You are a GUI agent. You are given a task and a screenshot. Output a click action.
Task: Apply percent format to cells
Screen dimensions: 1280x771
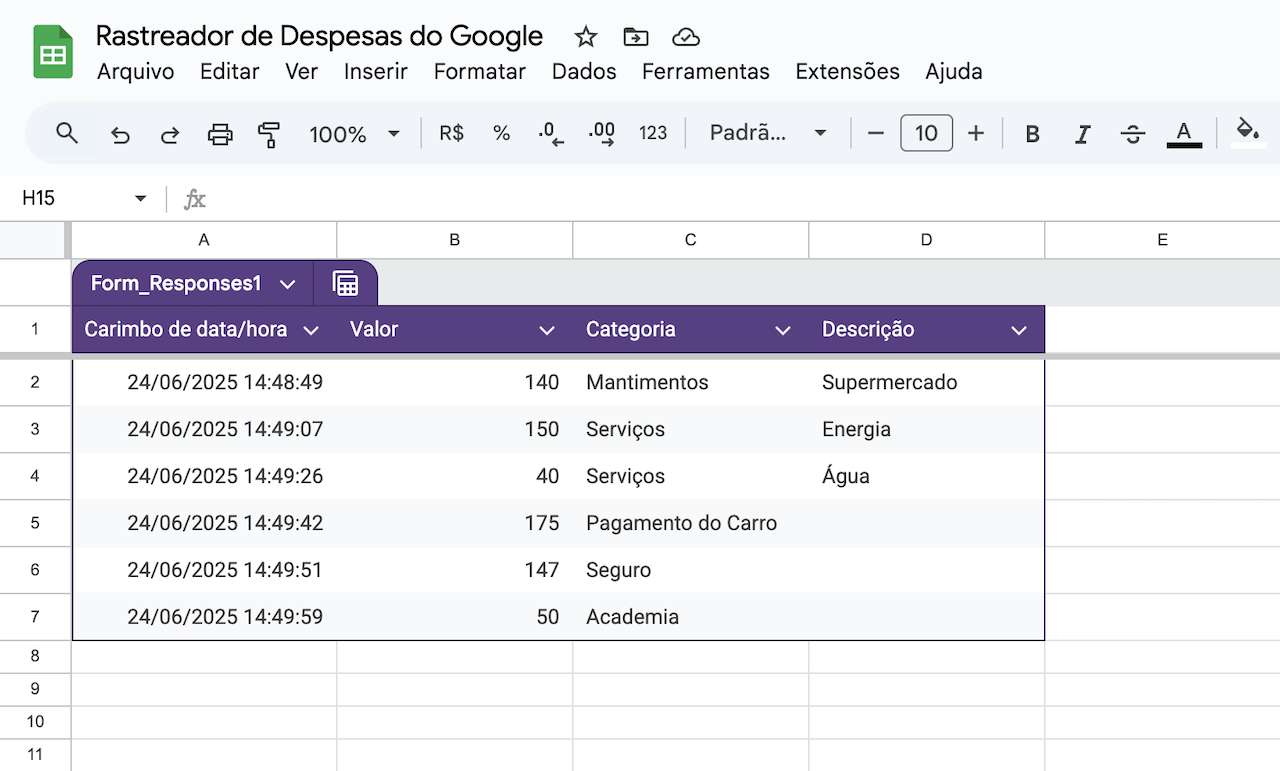(502, 133)
